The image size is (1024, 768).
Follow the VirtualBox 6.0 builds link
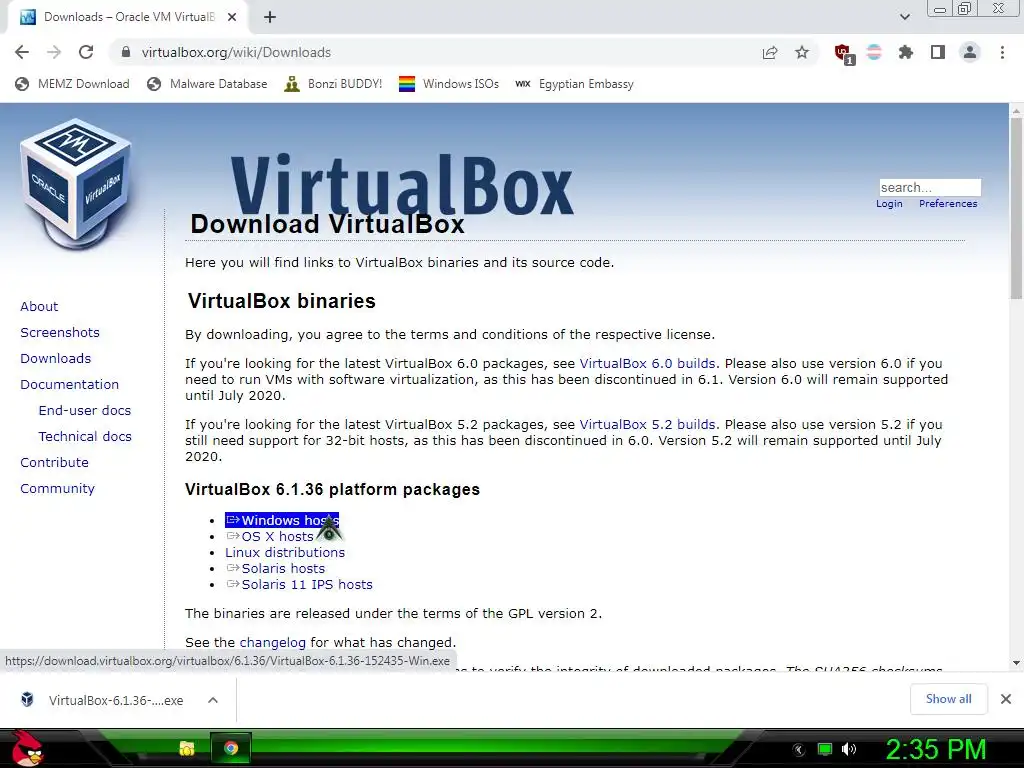click(647, 364)
